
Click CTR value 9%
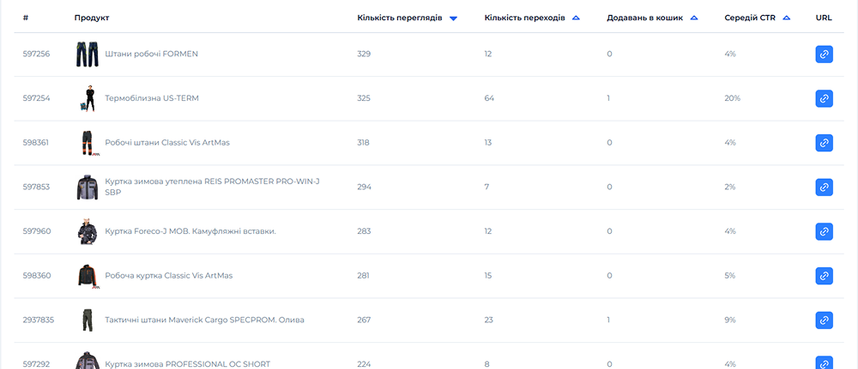(x=730, y=320)
